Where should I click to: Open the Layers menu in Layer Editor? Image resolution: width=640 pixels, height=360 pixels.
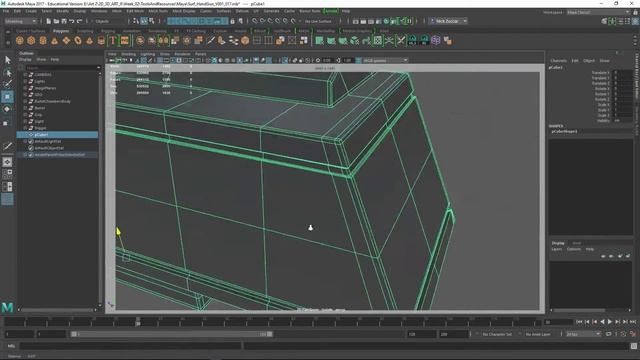557,249
